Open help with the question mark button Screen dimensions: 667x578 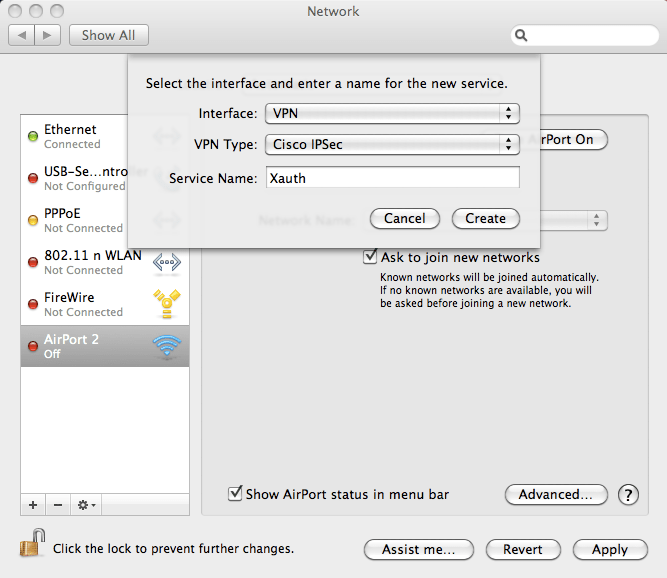pyautogui.click(x=628, y=495)
